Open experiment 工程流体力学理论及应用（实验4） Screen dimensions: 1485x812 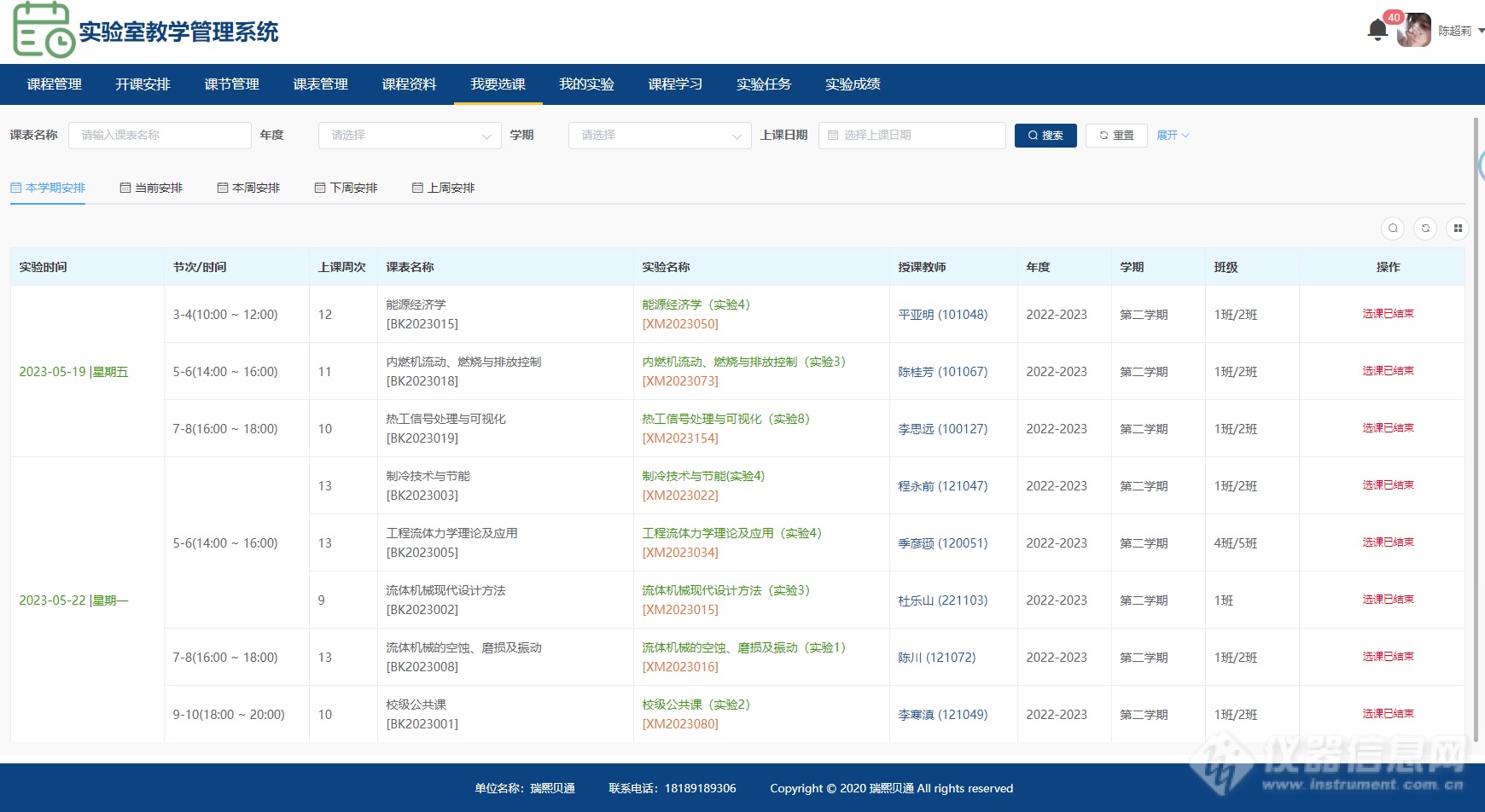[x=731, y=533]
